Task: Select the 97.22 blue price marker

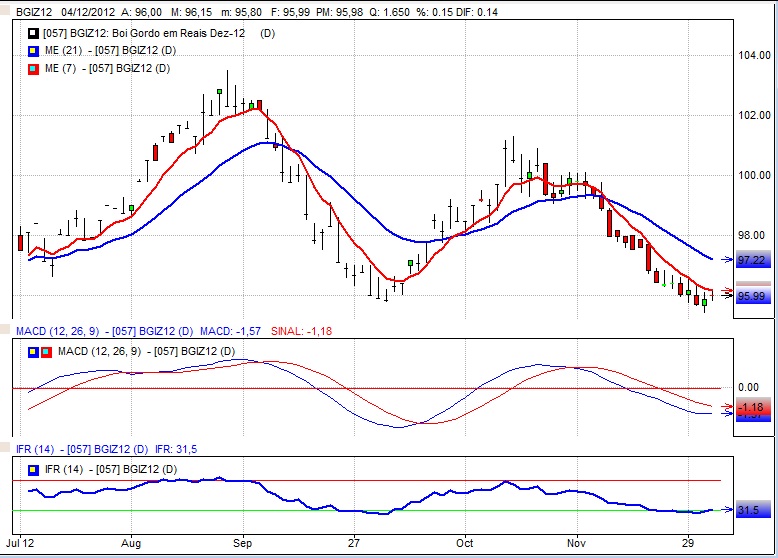Action: pos(751,259)
